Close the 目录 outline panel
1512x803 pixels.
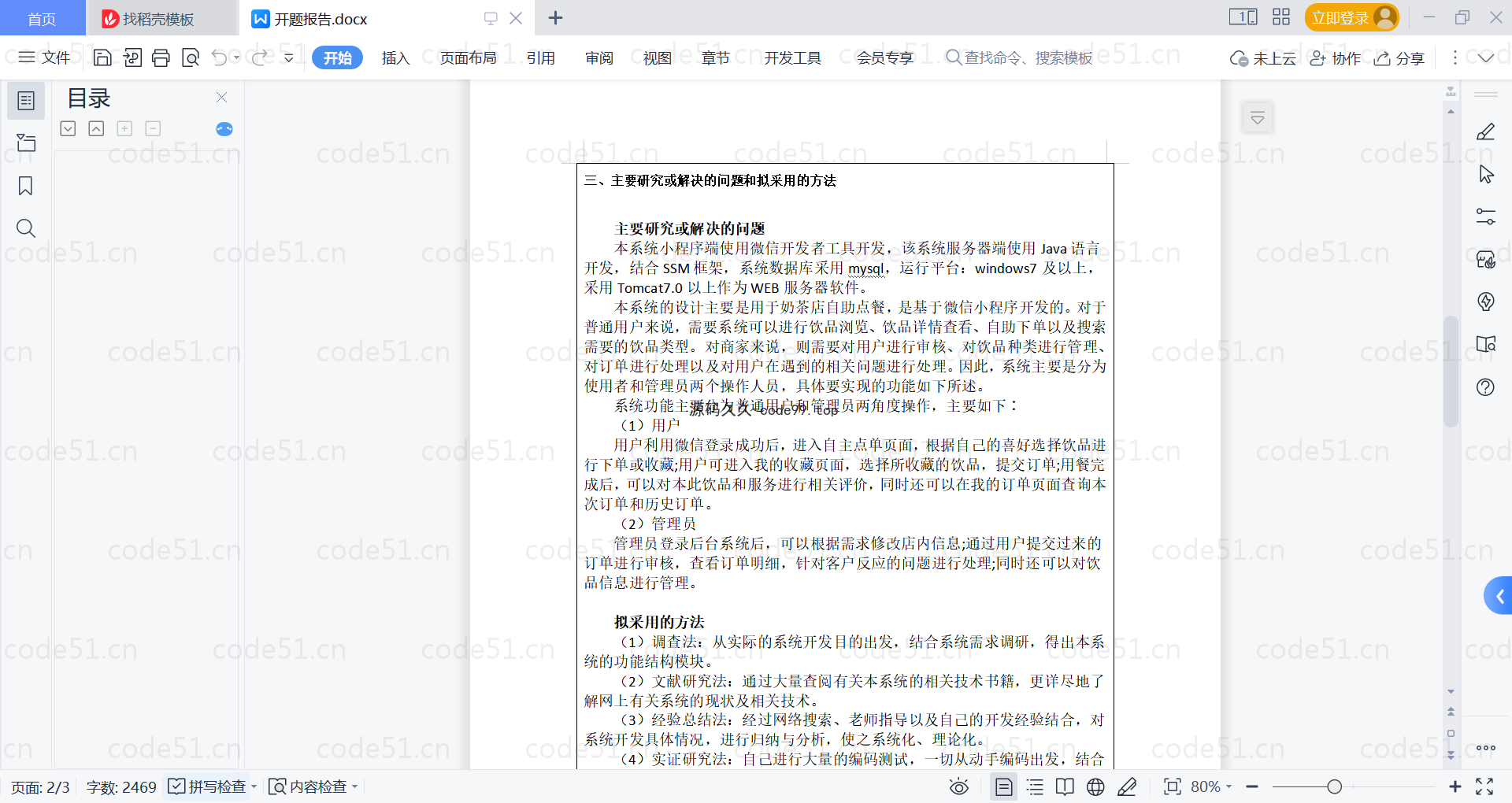[x=222, y=97]
